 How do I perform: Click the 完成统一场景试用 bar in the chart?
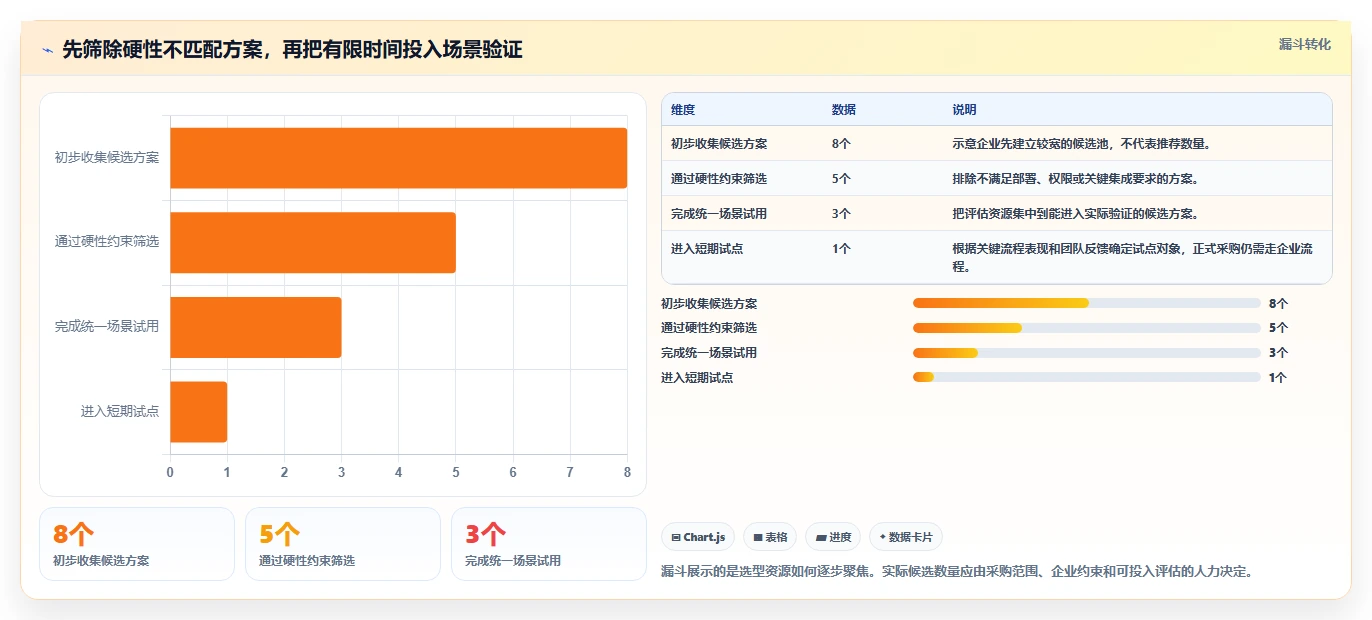click(256, 327)
